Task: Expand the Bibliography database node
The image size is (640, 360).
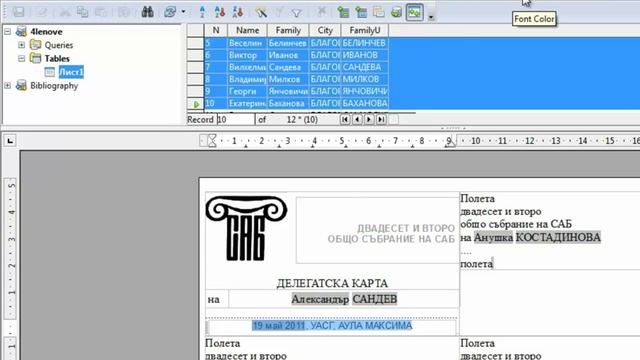Action: [7, 85]
